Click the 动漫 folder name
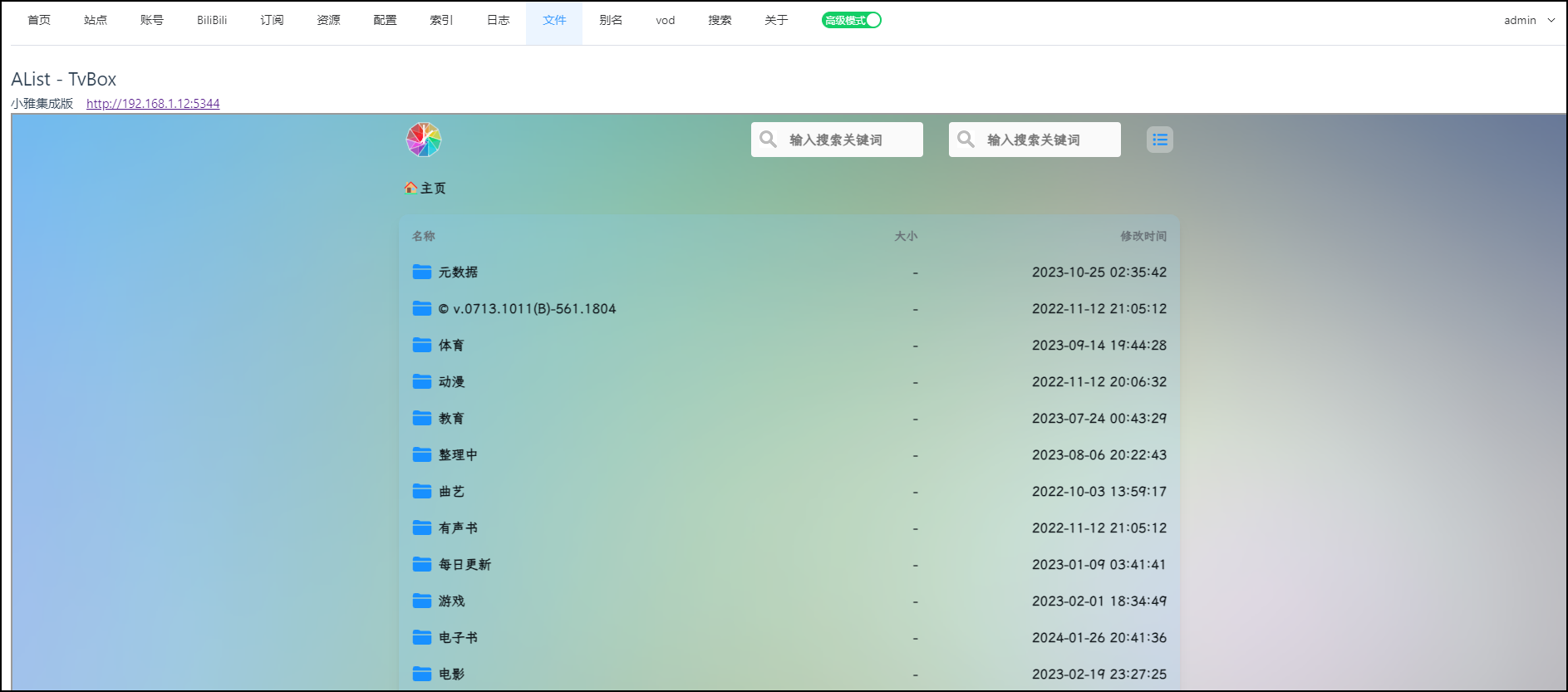 pos(451,381)
